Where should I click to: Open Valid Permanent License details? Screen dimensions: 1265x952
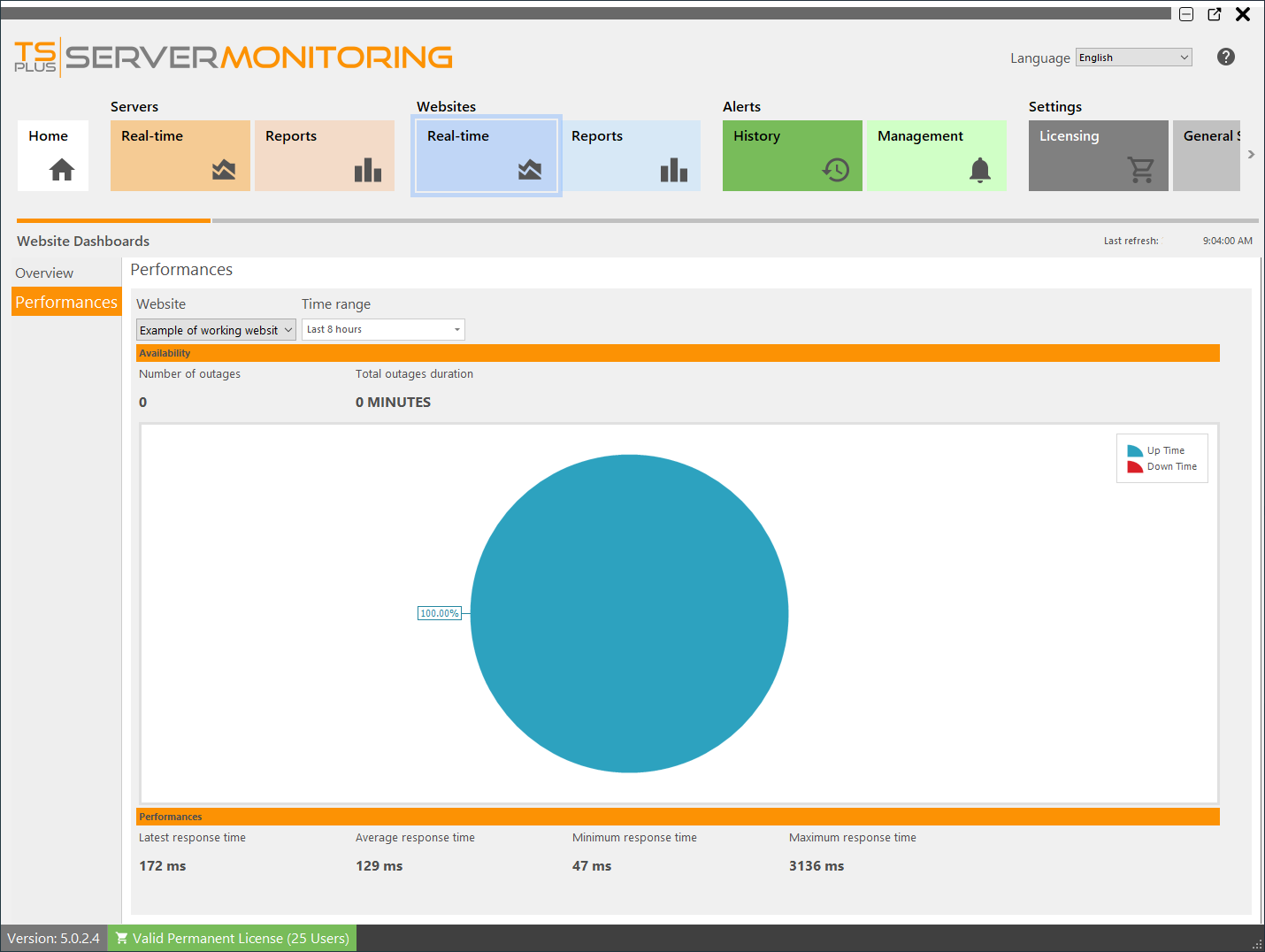pos(232,938)
